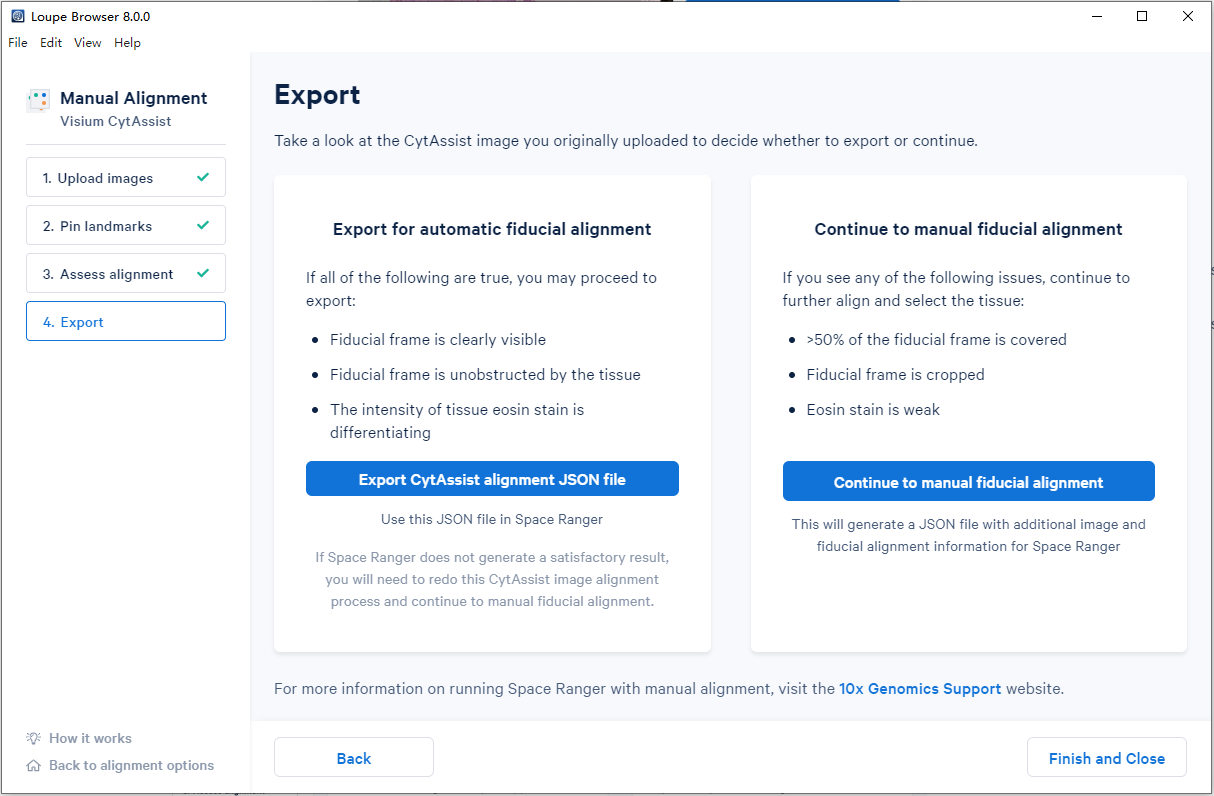Viewport: 1214px width, 796px height.
Task: Export CytAssist alignment JSON file
Action: [492, 479]
